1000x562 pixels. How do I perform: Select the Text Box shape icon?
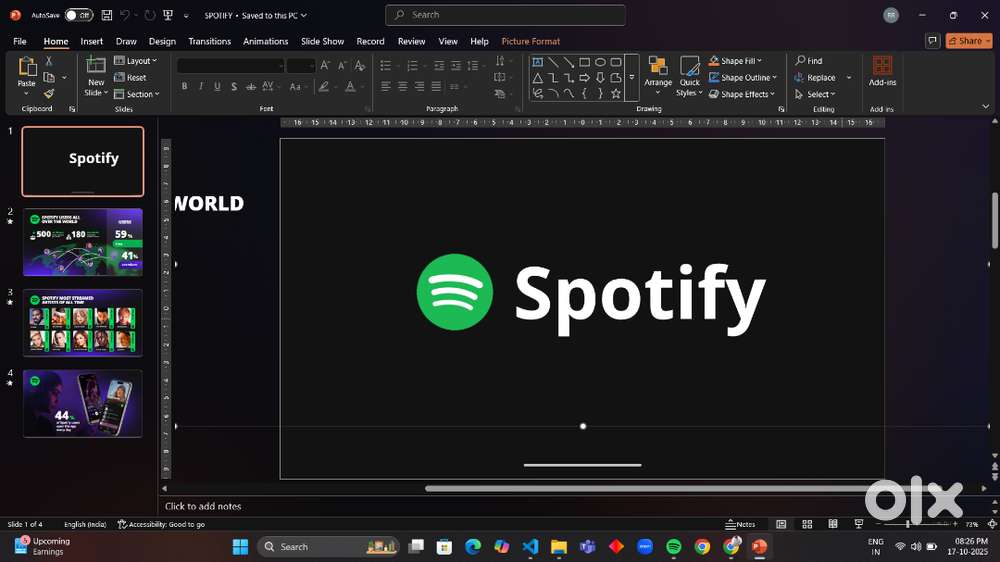[x=538, y=62]
